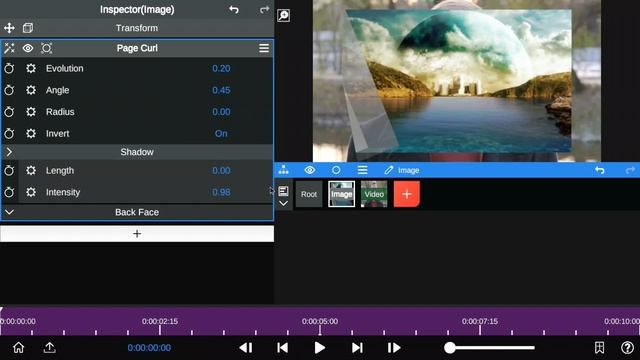
Task: Expand layer list with down chevron
Action: [x=283, y=203]
